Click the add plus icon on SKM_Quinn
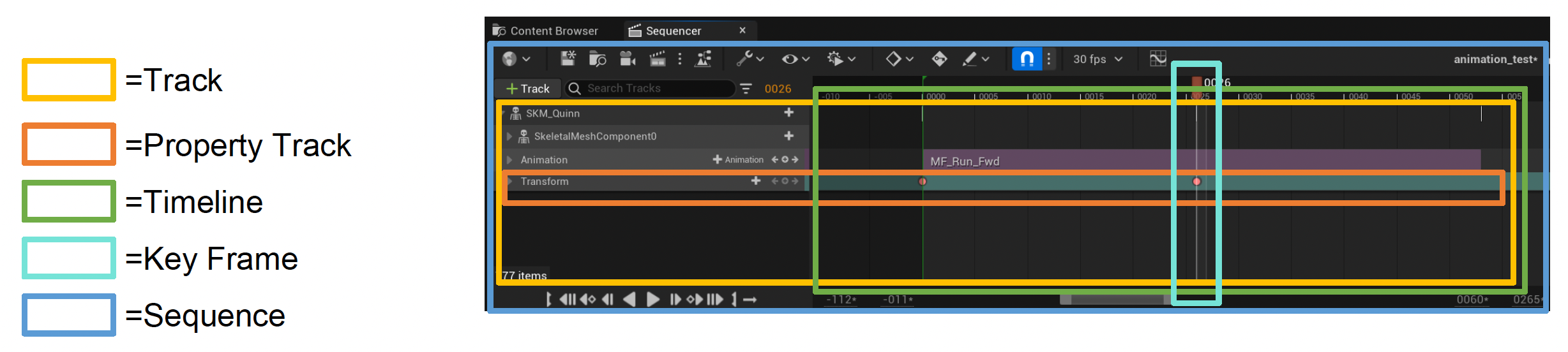The height and width of the screenshot is (352, 1568). 789,113
